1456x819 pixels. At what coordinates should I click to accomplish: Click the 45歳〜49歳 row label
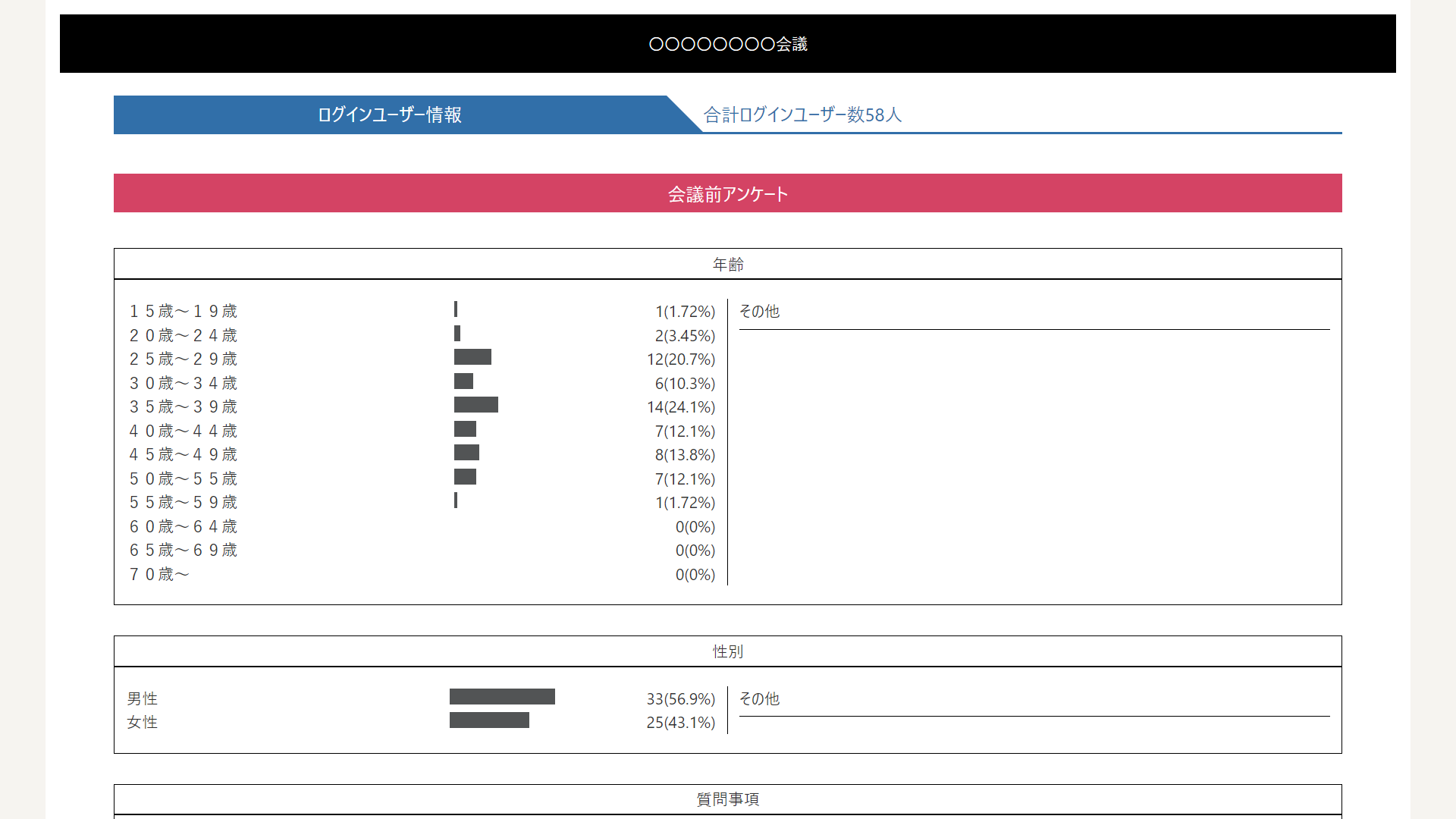pos(183,455)
